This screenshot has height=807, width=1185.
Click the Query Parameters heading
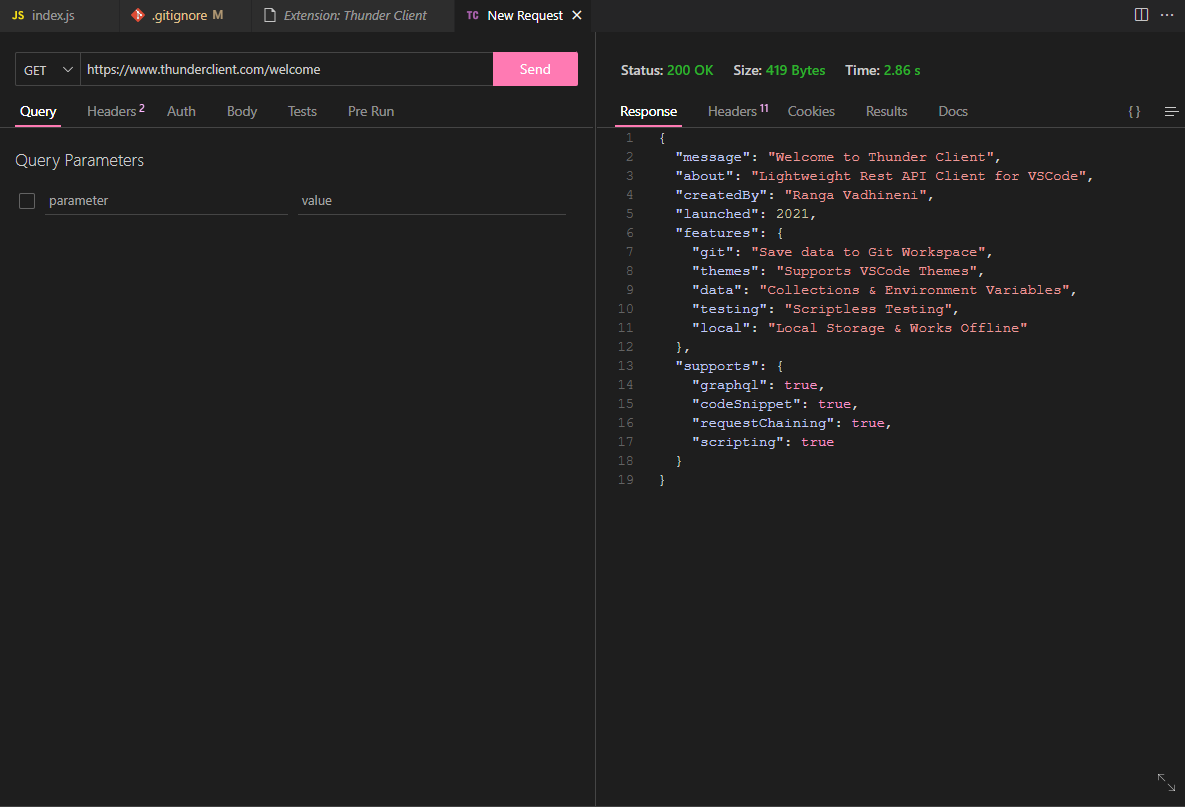(79, 160)
